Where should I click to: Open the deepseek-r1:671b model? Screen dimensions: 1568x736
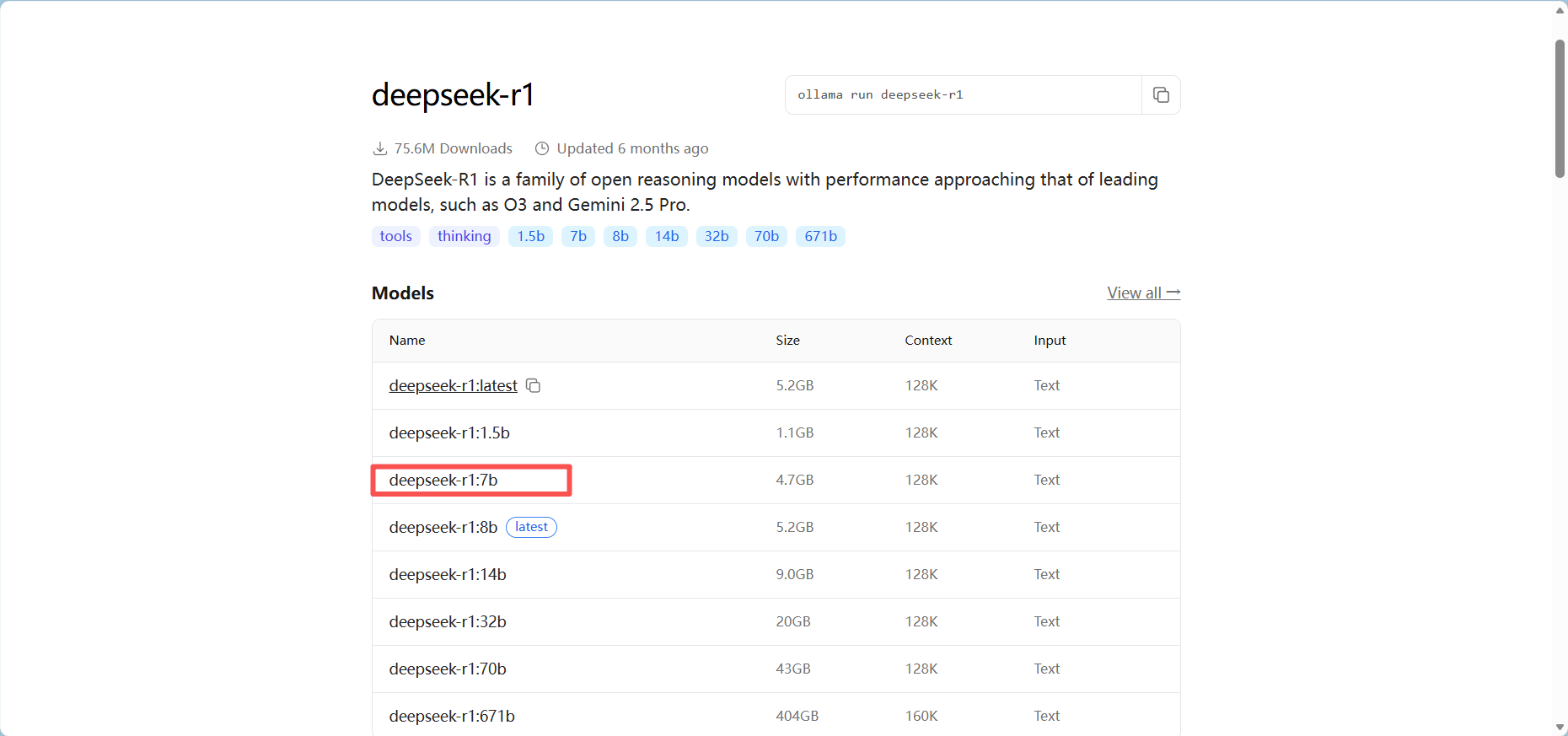click(452, 716)
